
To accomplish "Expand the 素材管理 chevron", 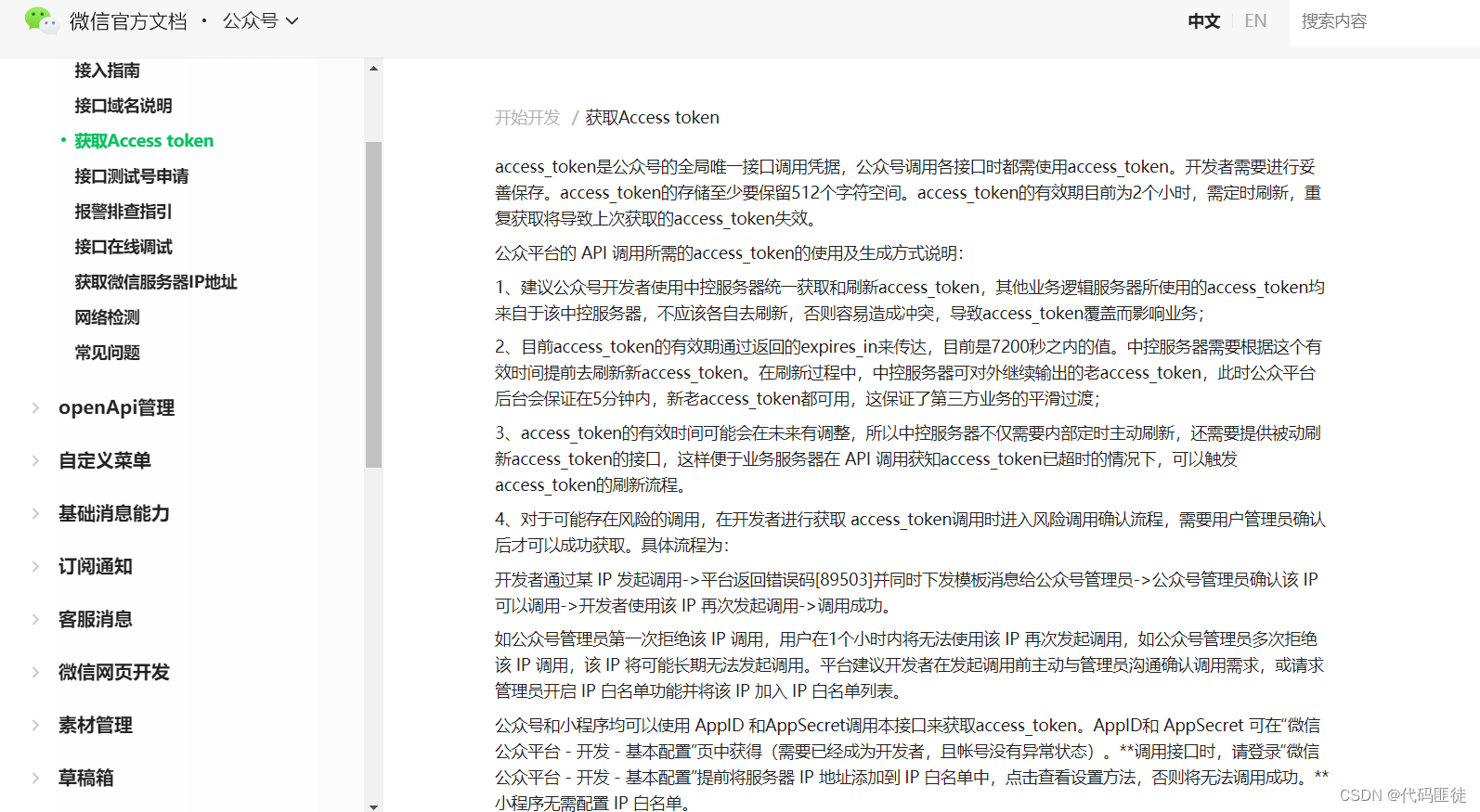I will (35, 725).
